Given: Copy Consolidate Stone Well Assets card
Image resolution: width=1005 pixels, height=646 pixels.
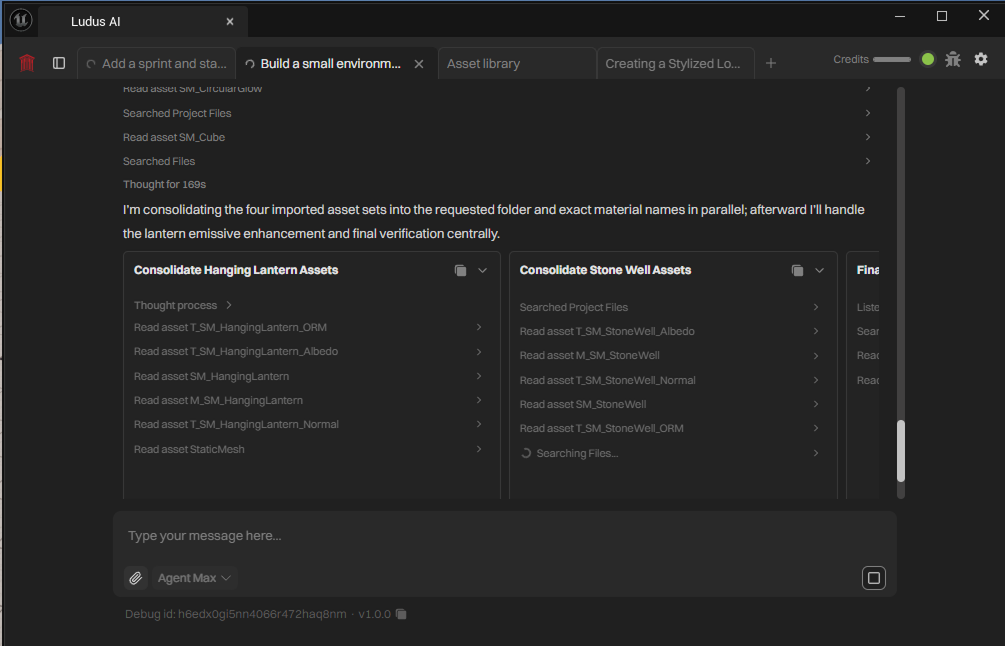Looking at the screenshot, I should (797, 270).
